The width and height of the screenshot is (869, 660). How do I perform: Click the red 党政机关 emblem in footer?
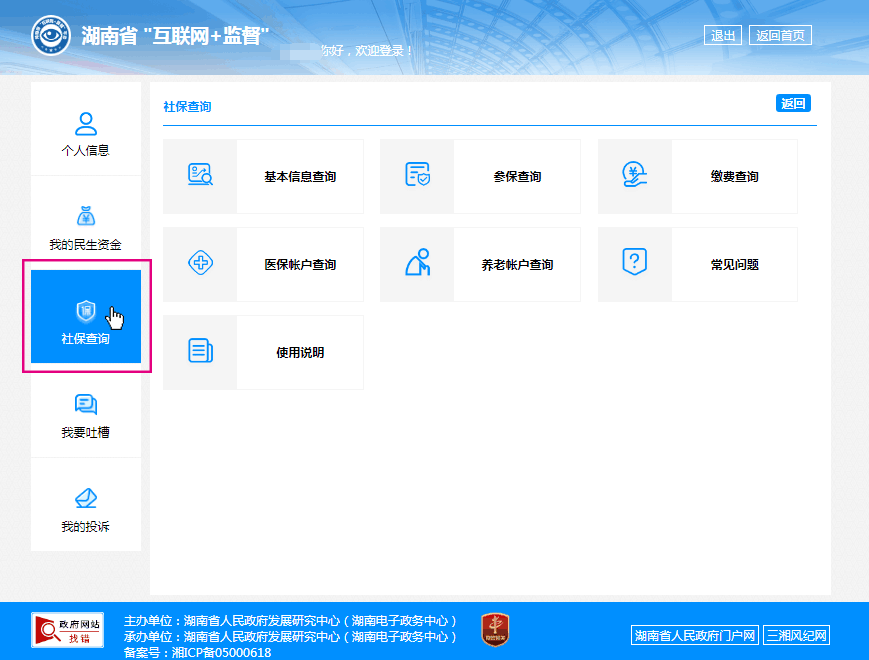pos(495,630)
